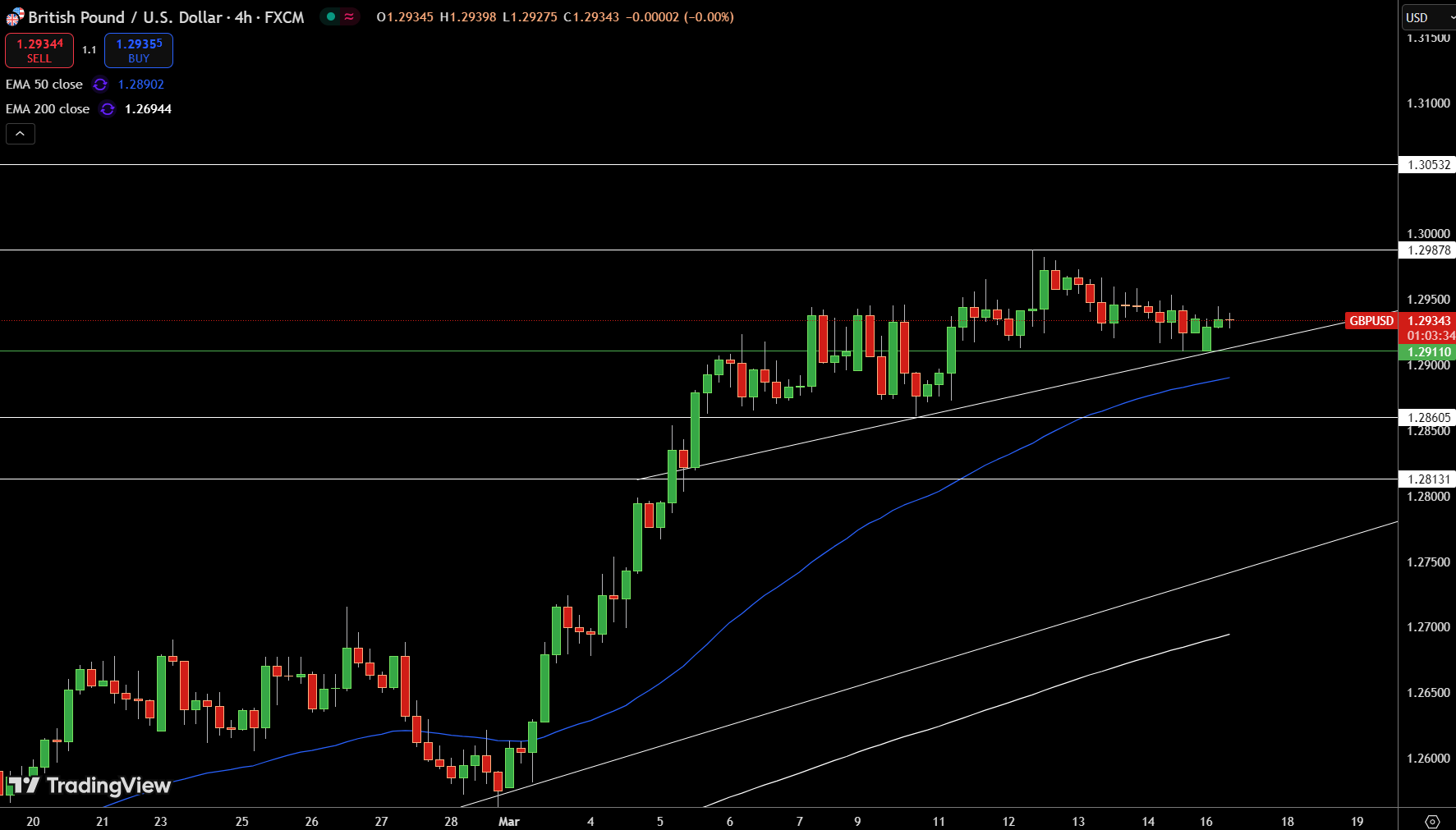Click the GBP/USD flag symbol icon
This screenshot has width=1456, height=830.
pos(15,16)
